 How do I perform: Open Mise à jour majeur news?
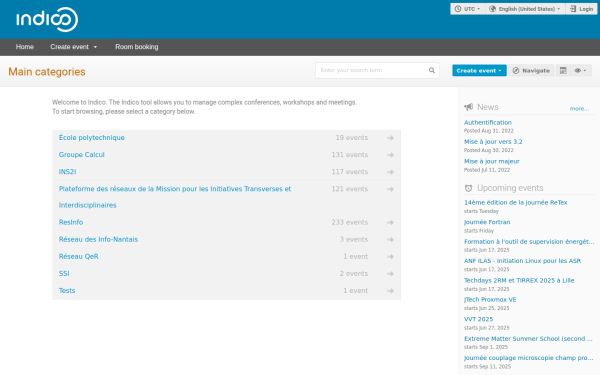coord(492,161)
